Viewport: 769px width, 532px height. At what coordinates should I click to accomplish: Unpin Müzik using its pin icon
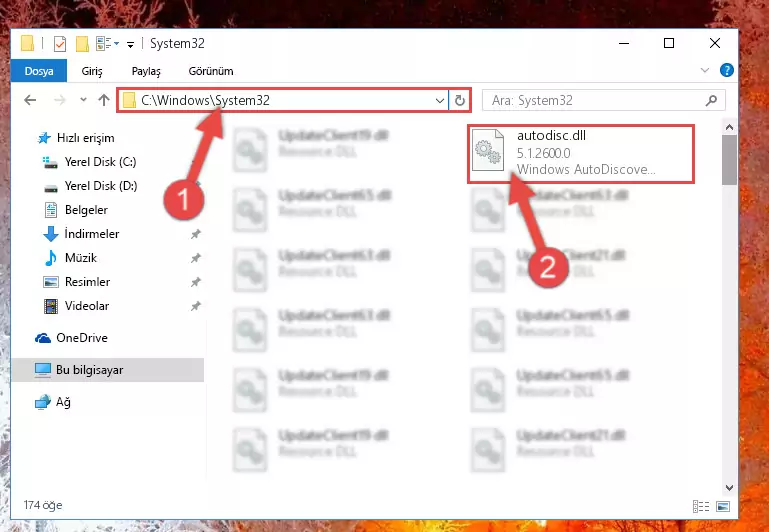(196, 258)
